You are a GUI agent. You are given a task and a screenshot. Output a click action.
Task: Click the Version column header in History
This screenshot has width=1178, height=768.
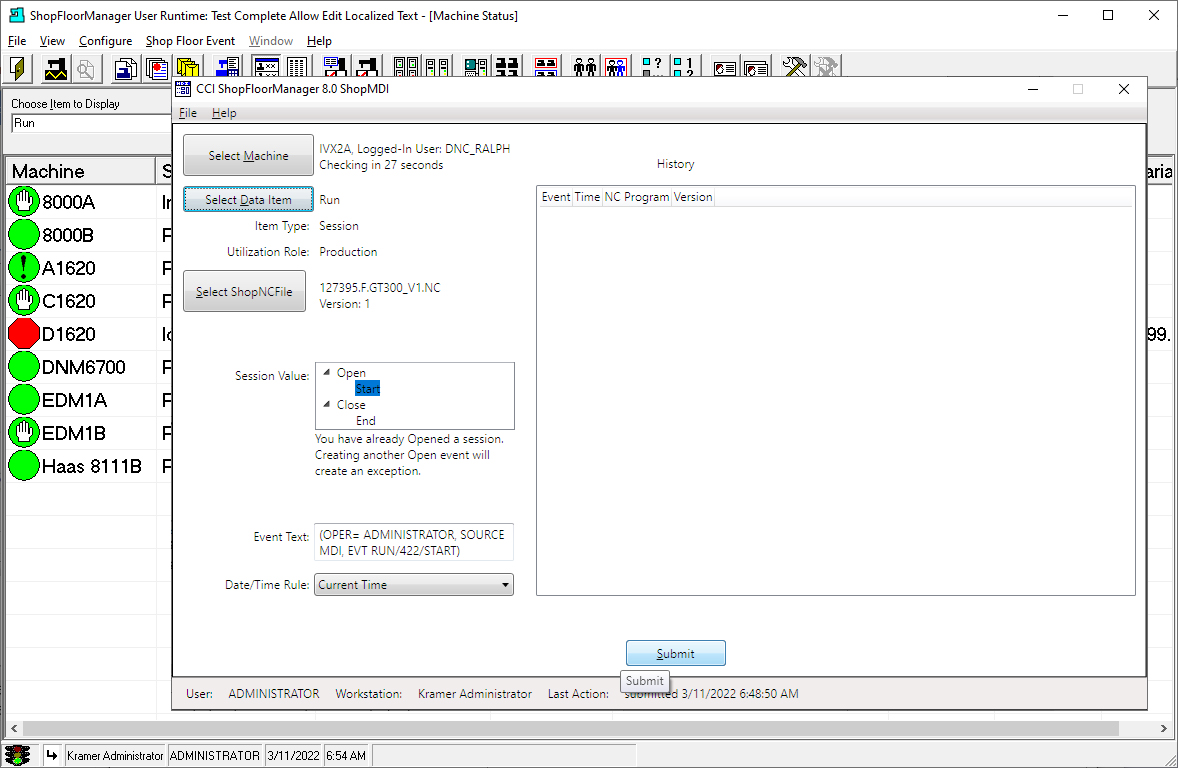click(693, 197)
